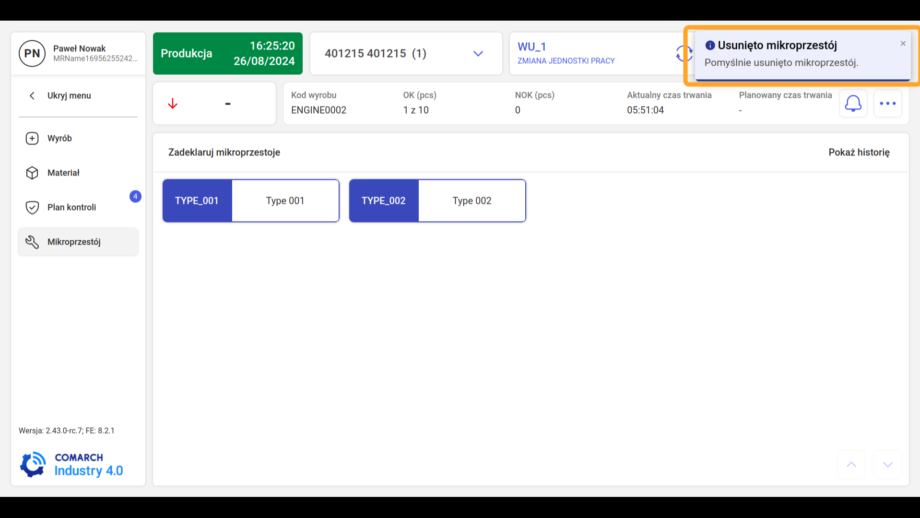Open the Materiał menu item
The width and height of the screenshot is (920, 518).
78,172
